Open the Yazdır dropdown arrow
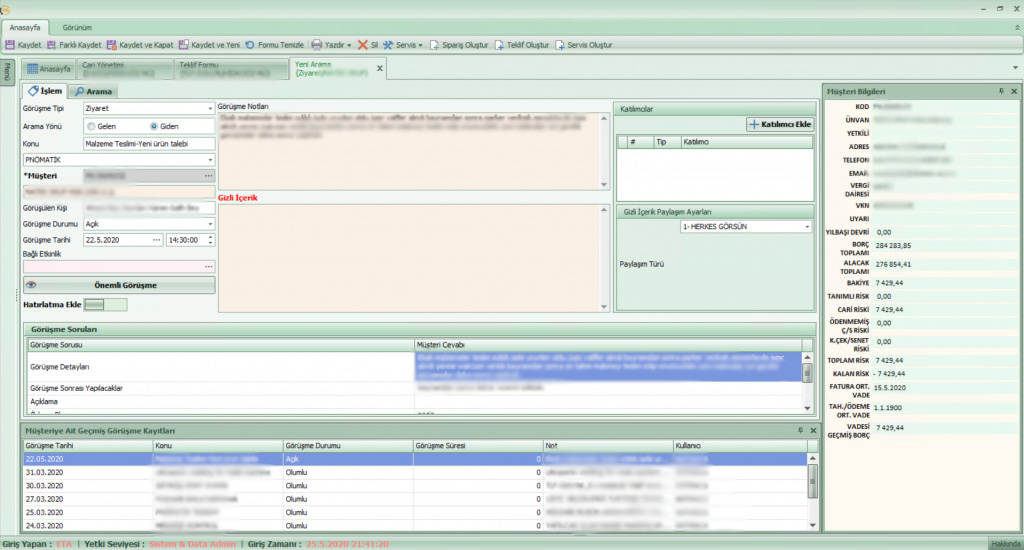Image resolution: width=1024 pixels, height=550 pixels. coord(349,46)
